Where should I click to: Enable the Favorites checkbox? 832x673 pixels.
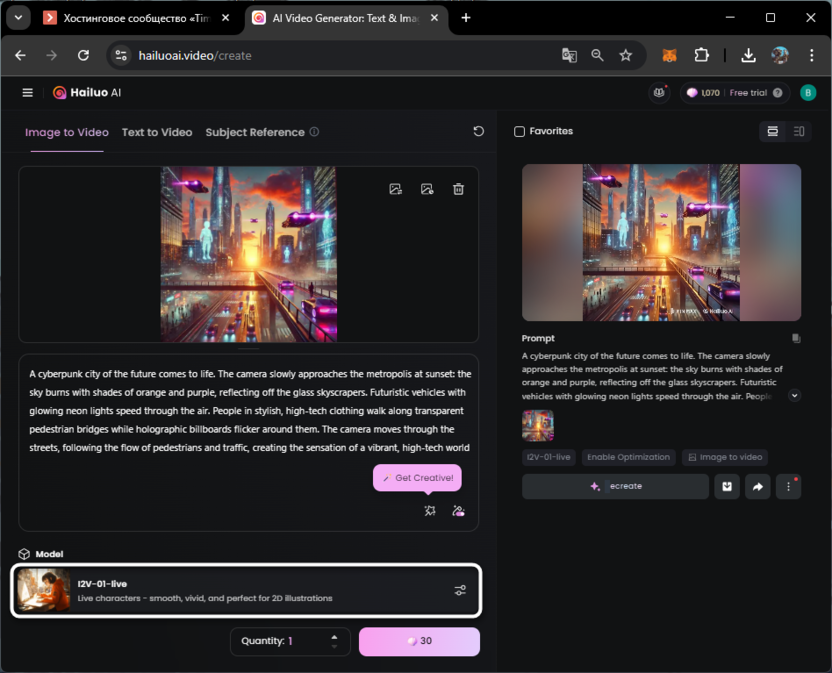pyautogui.click(x=519, y=132)
